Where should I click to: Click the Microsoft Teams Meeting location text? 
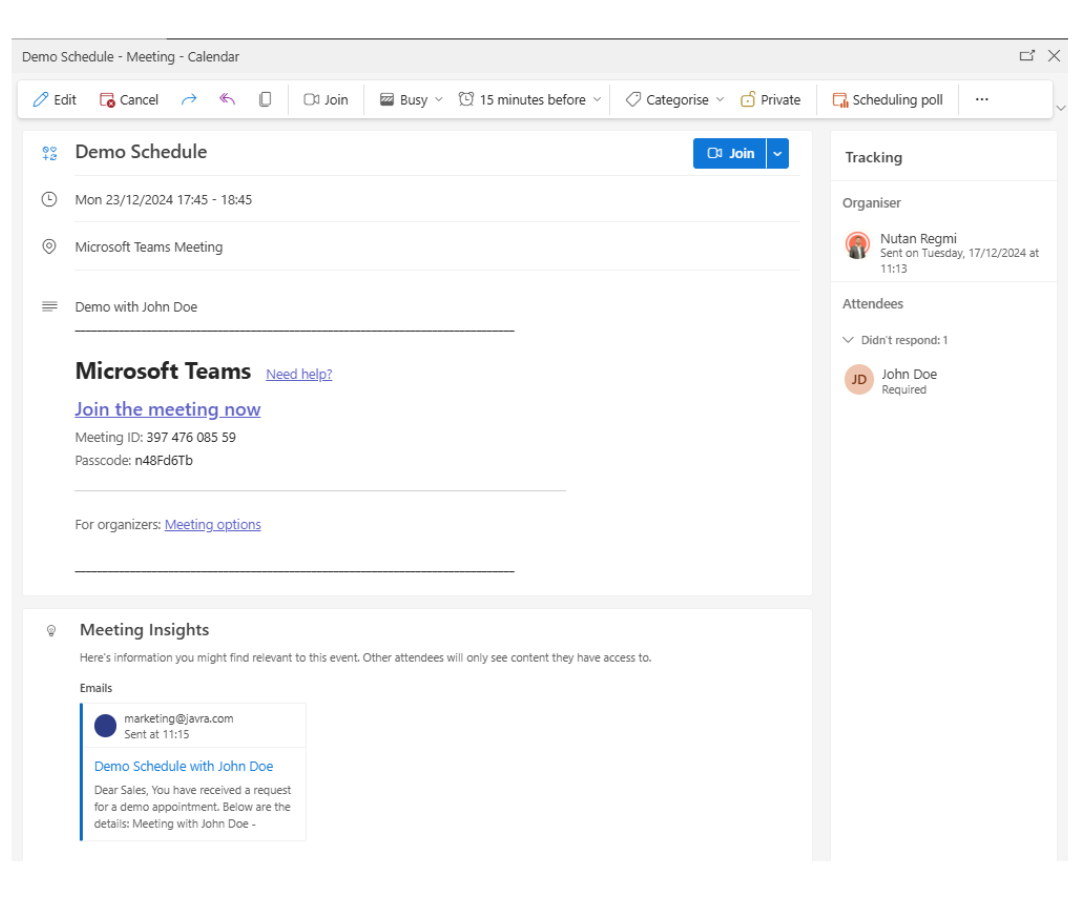point(149,247)
